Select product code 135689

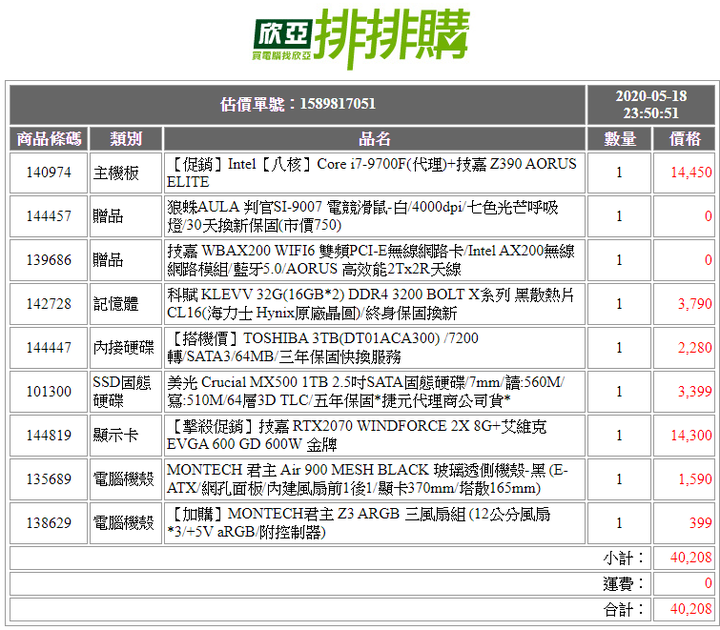tap(49, 479)
